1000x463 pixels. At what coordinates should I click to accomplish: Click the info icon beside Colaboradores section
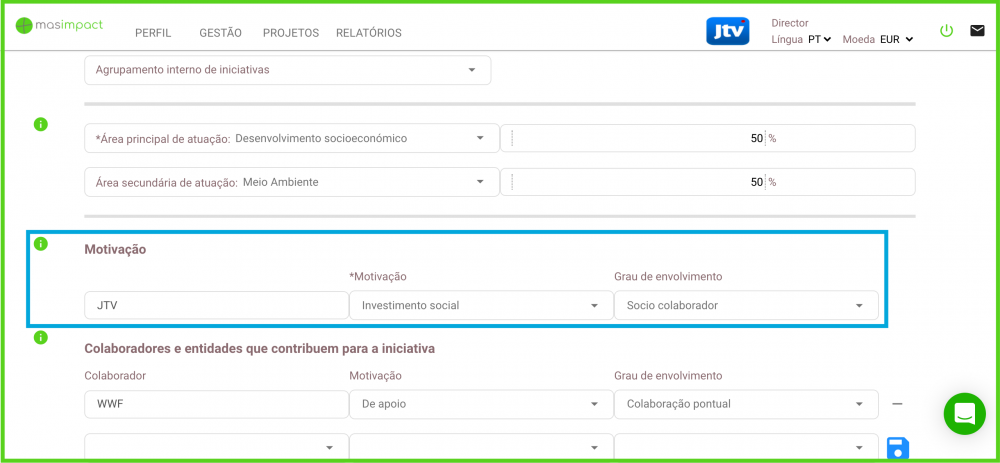click(x=41, y=337)
